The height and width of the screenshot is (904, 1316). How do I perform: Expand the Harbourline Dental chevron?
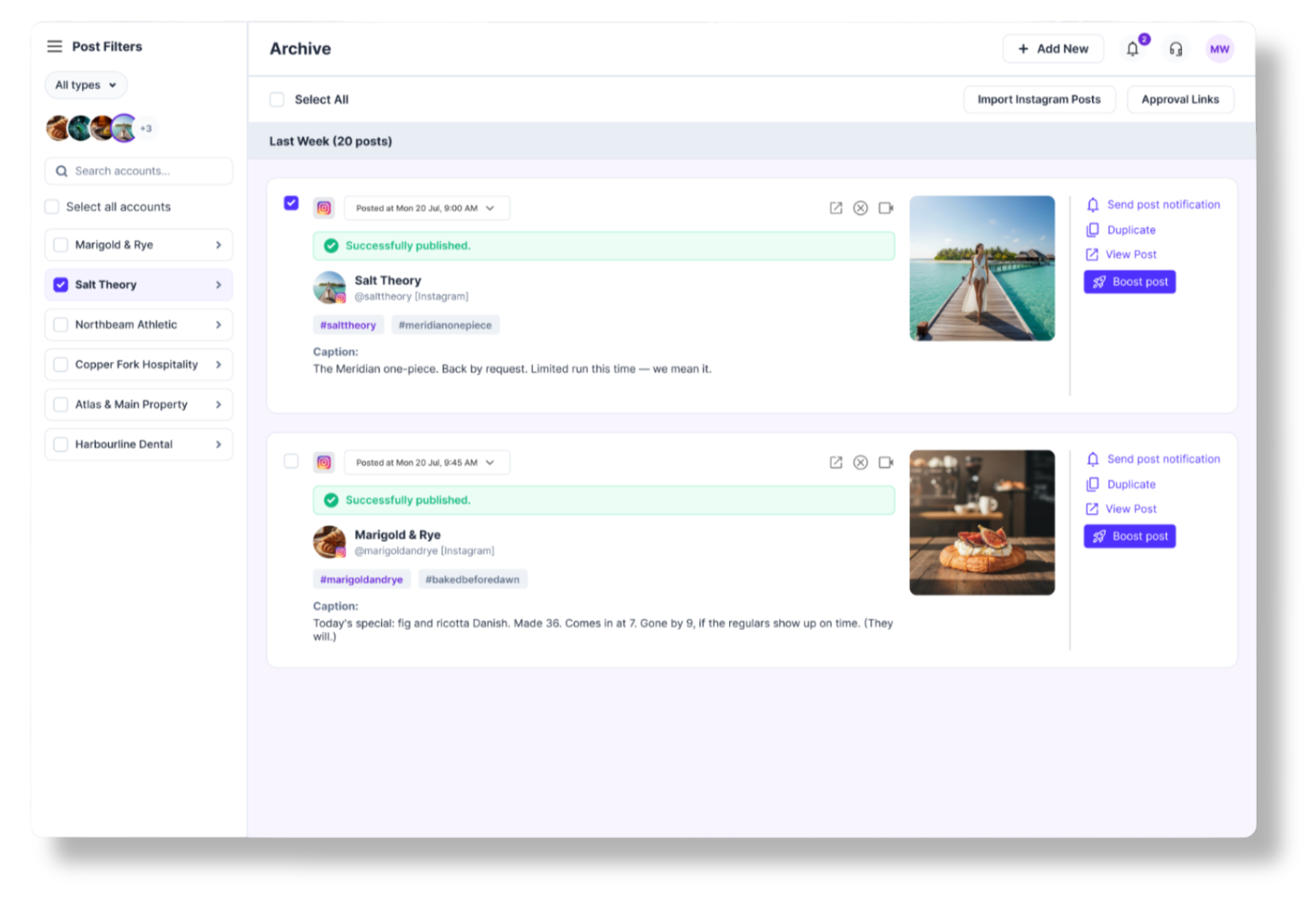pyautogui.click(x=219, y=444)
